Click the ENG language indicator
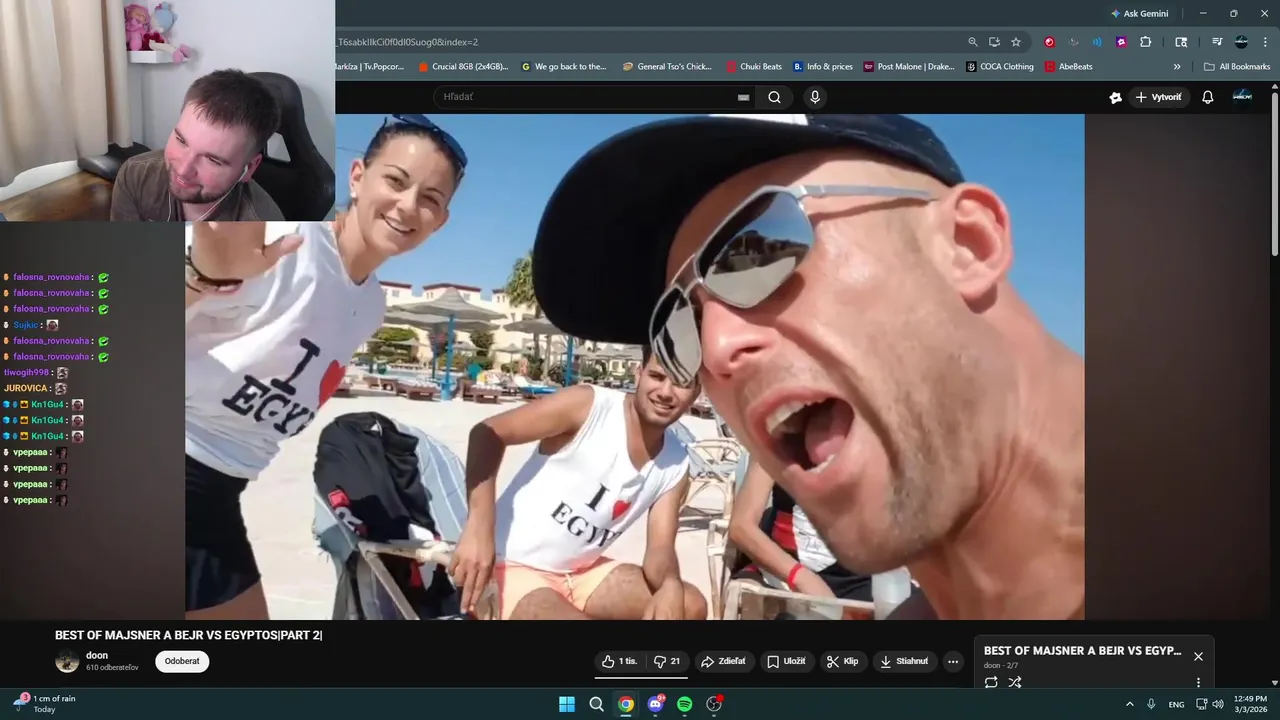Image resolution: width=1280 pixels, height=720 pixels. click(x=1177, y=704)
